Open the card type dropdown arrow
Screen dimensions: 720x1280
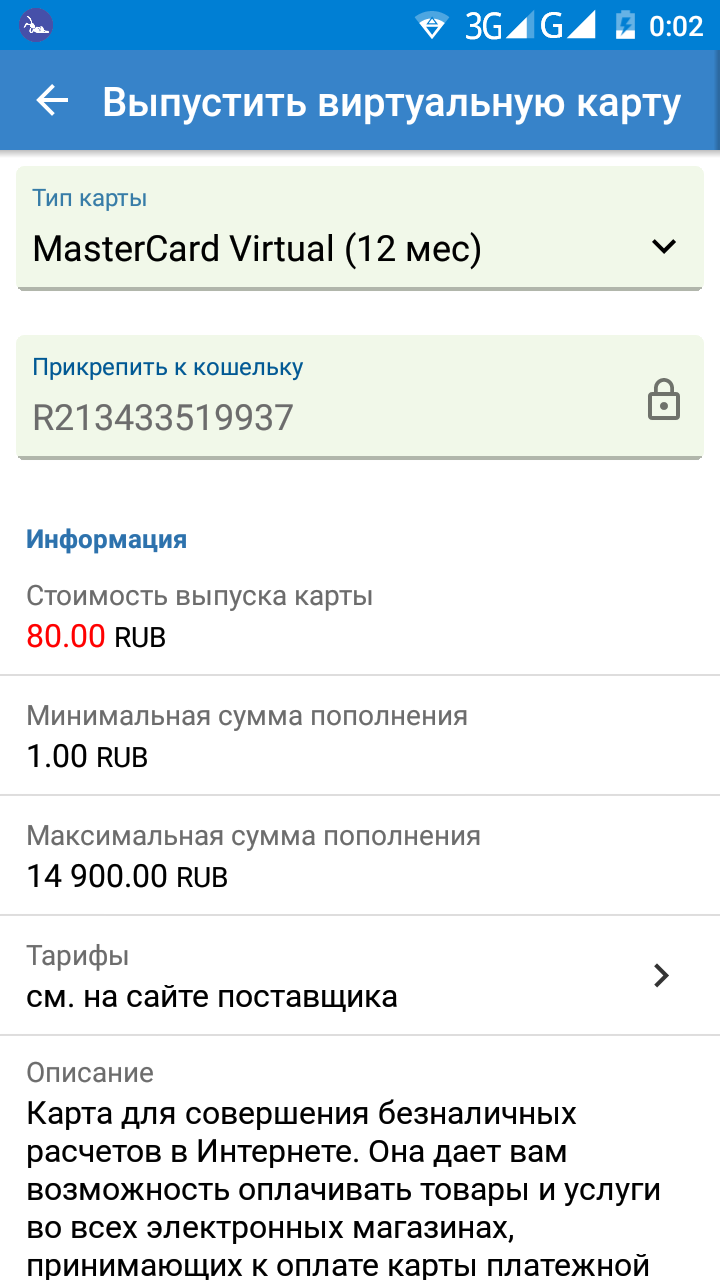664,246
